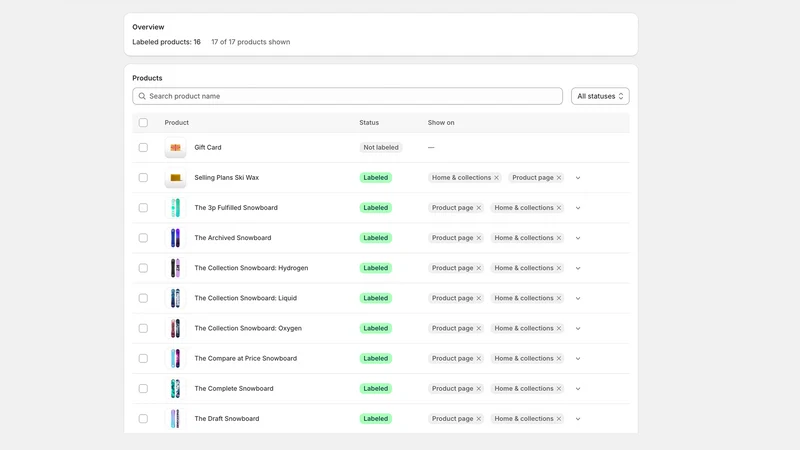Tick the Collection Snowboard: Hydrogen checkbox
Image resolution: width=800 pixels, height=450 pixels.
coord(143,268)
